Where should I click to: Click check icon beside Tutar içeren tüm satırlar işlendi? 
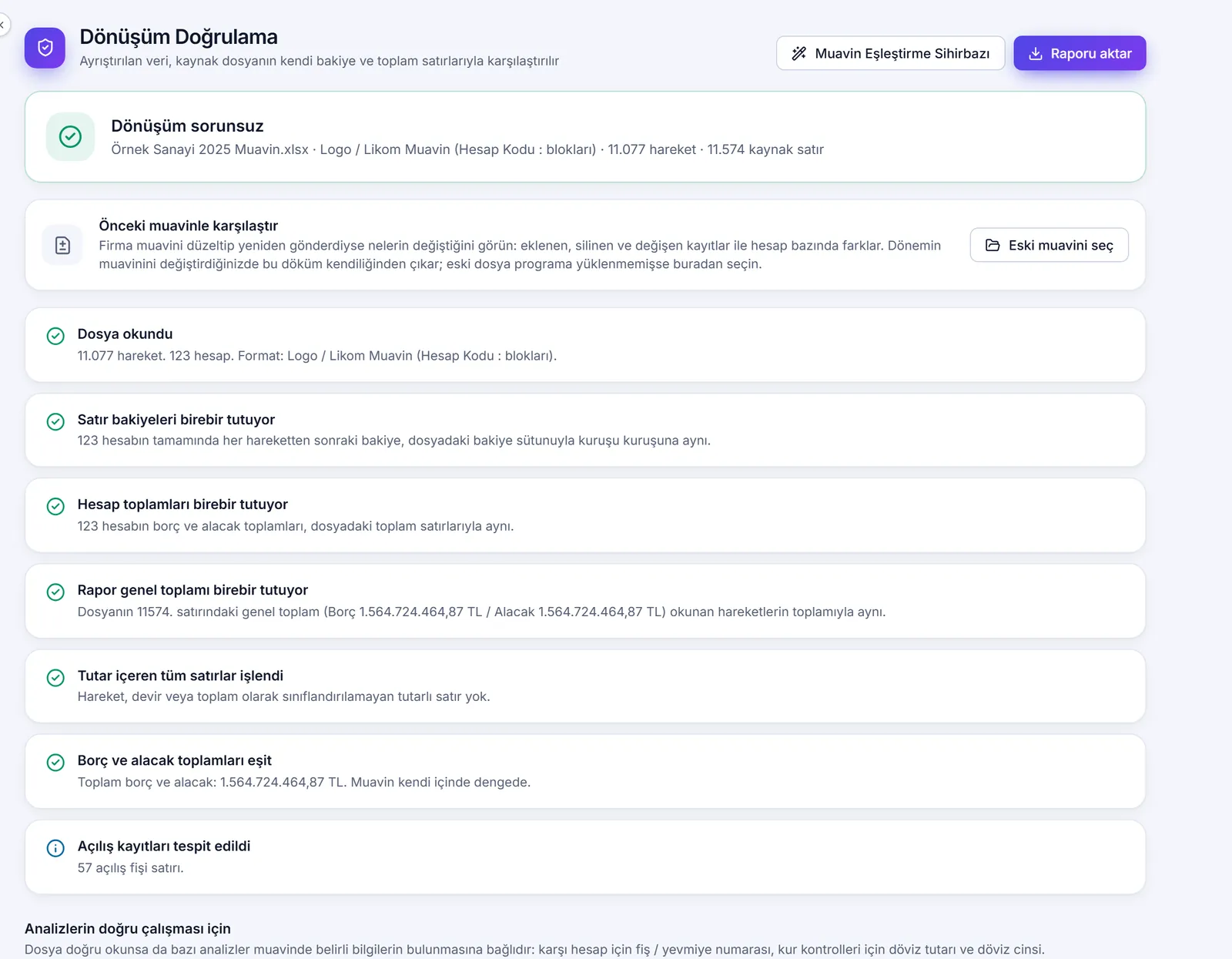click(x=55, y=677)
